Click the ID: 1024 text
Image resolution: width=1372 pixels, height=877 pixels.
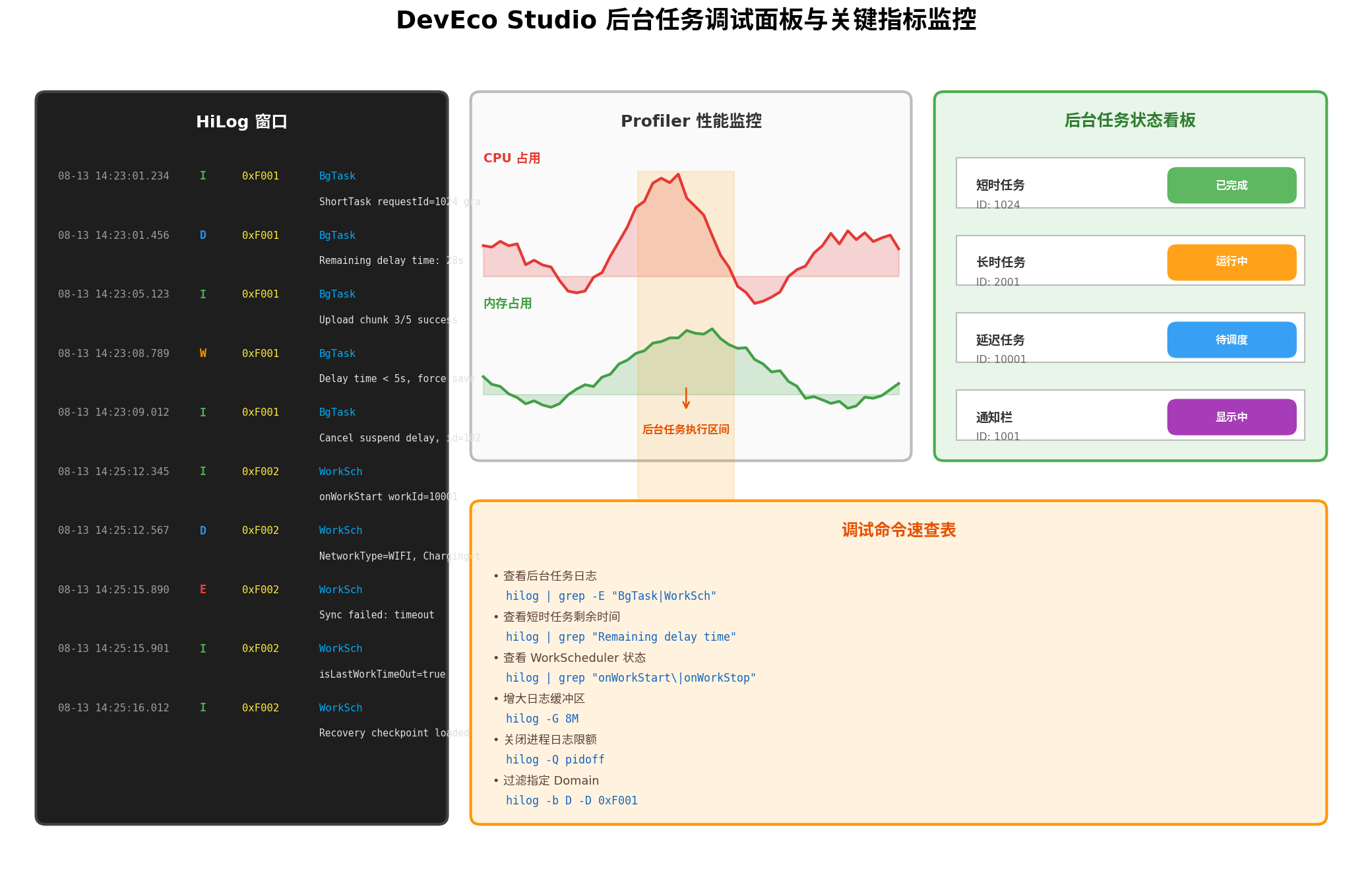998,205
